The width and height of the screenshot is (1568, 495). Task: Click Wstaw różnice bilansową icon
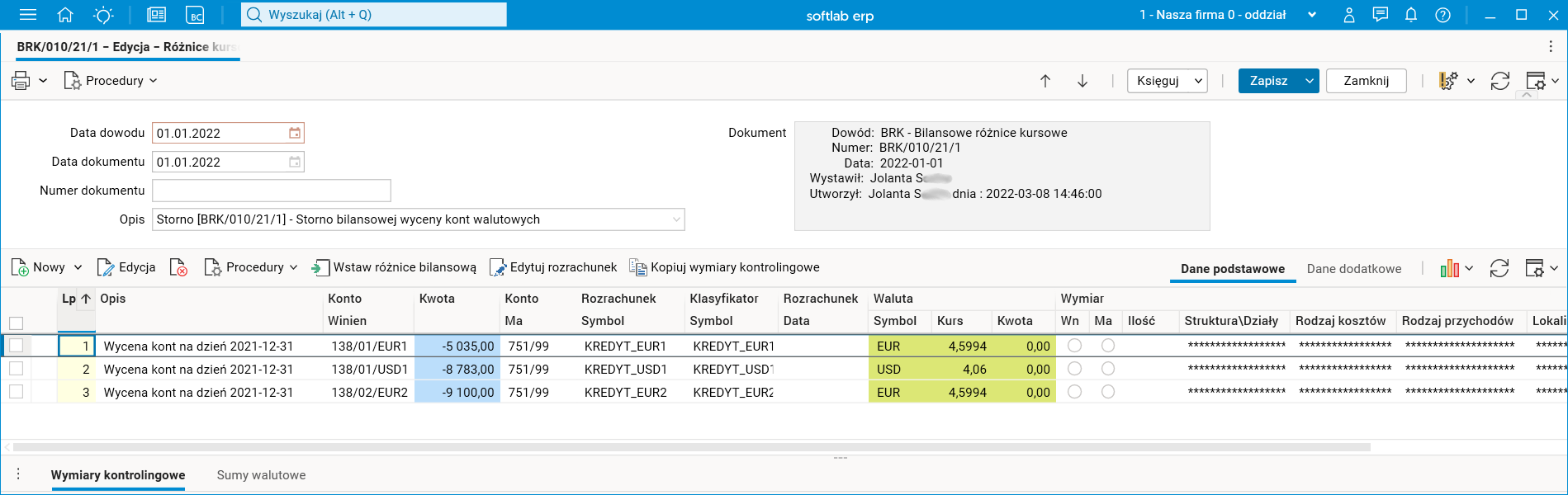[x=320, y=267]
